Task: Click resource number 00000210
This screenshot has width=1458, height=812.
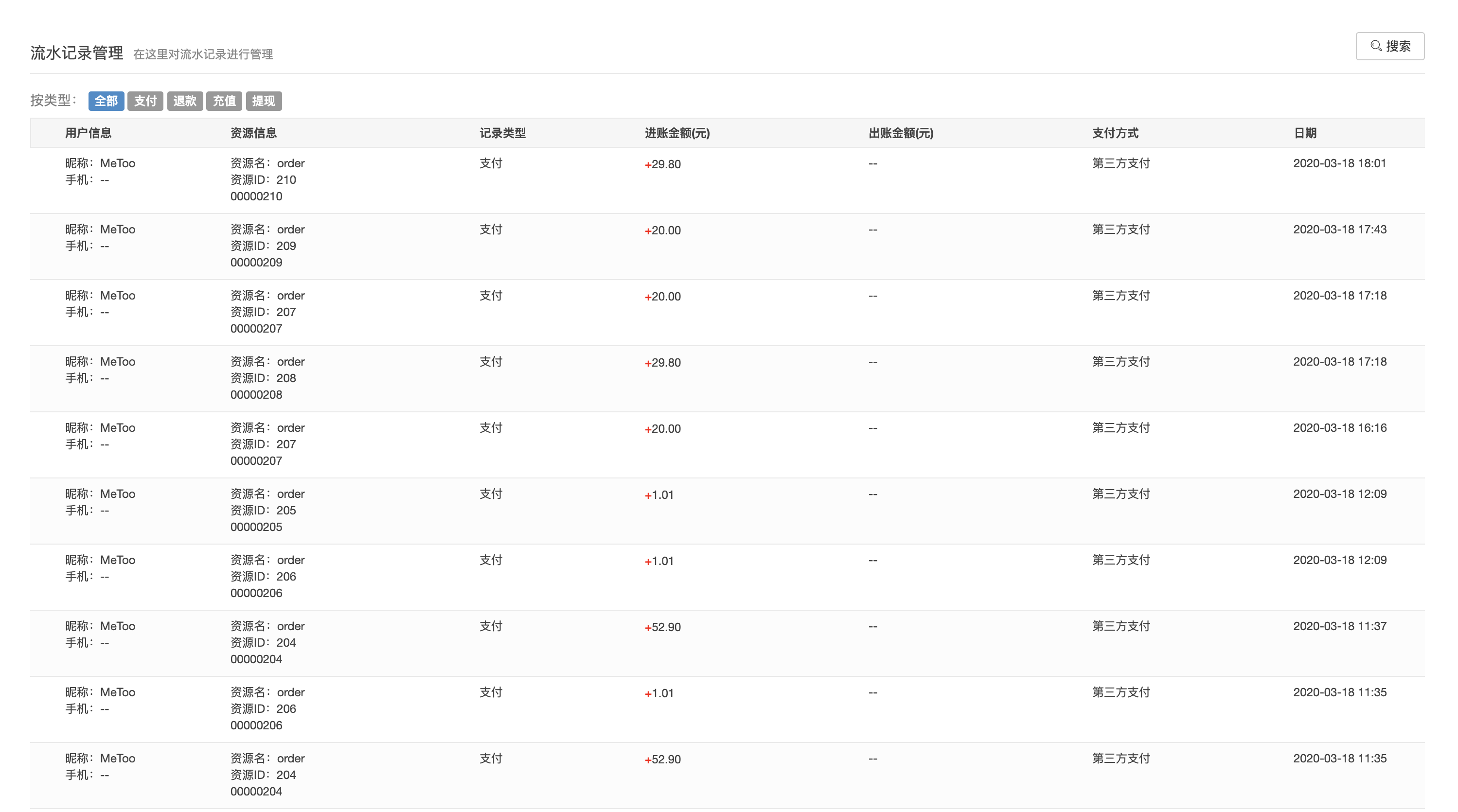Action: coord(256,196)
